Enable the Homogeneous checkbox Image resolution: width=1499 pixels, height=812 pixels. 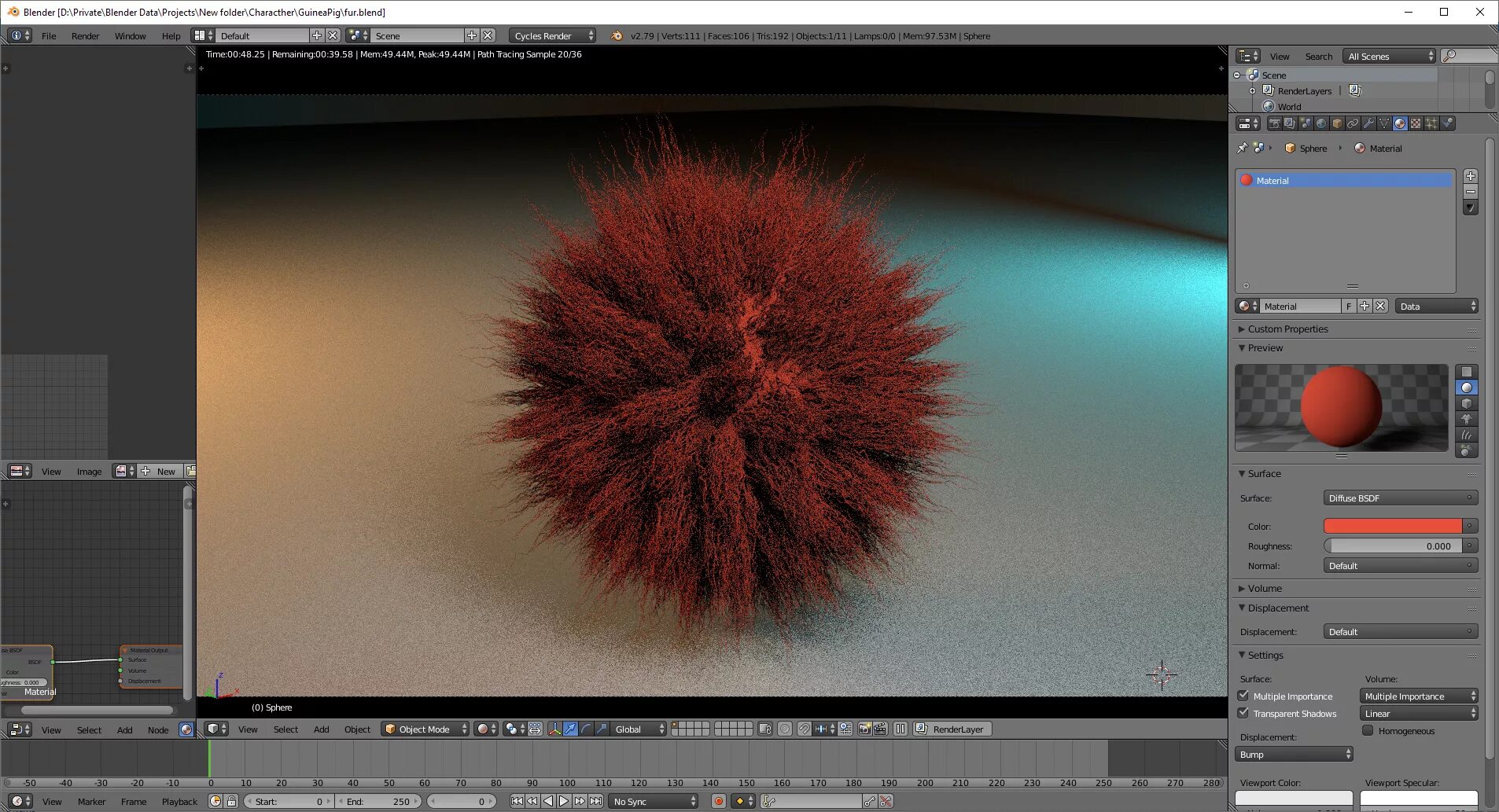click(x=1368, y=730)
